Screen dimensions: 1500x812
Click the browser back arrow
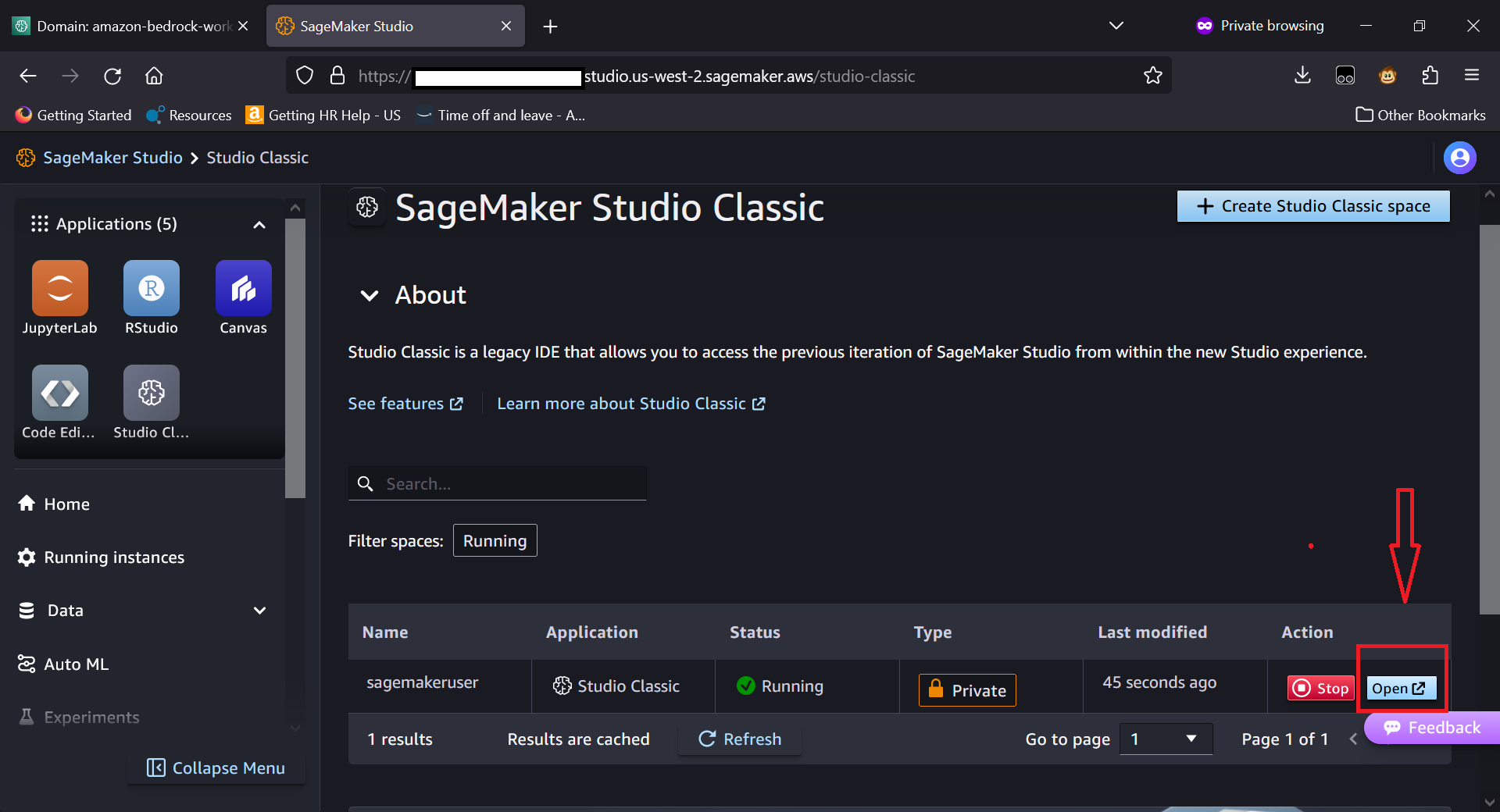click(28, 76)
